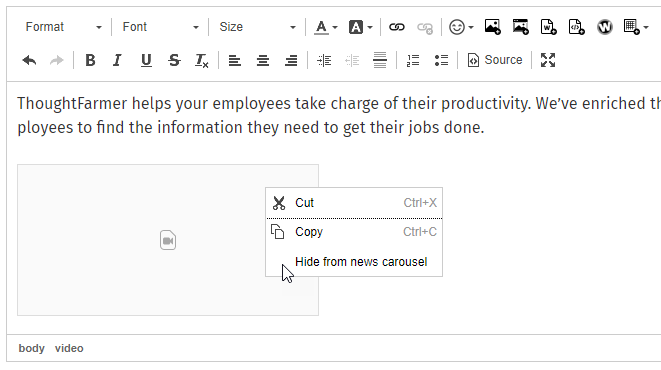Decrease the indent
The image size is (661, 370).
coord(352,60)
